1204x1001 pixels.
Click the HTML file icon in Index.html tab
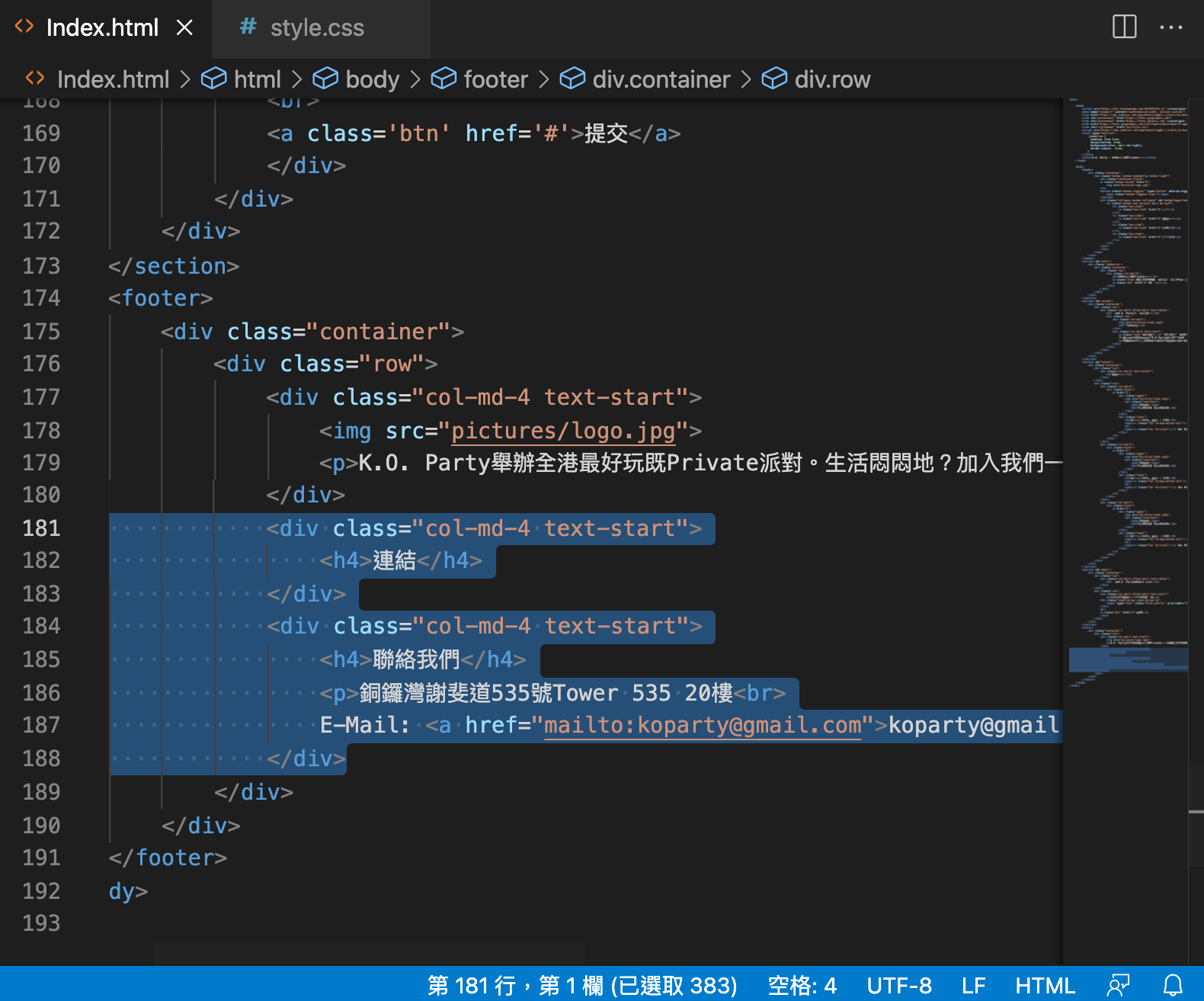tap(24, 27)
